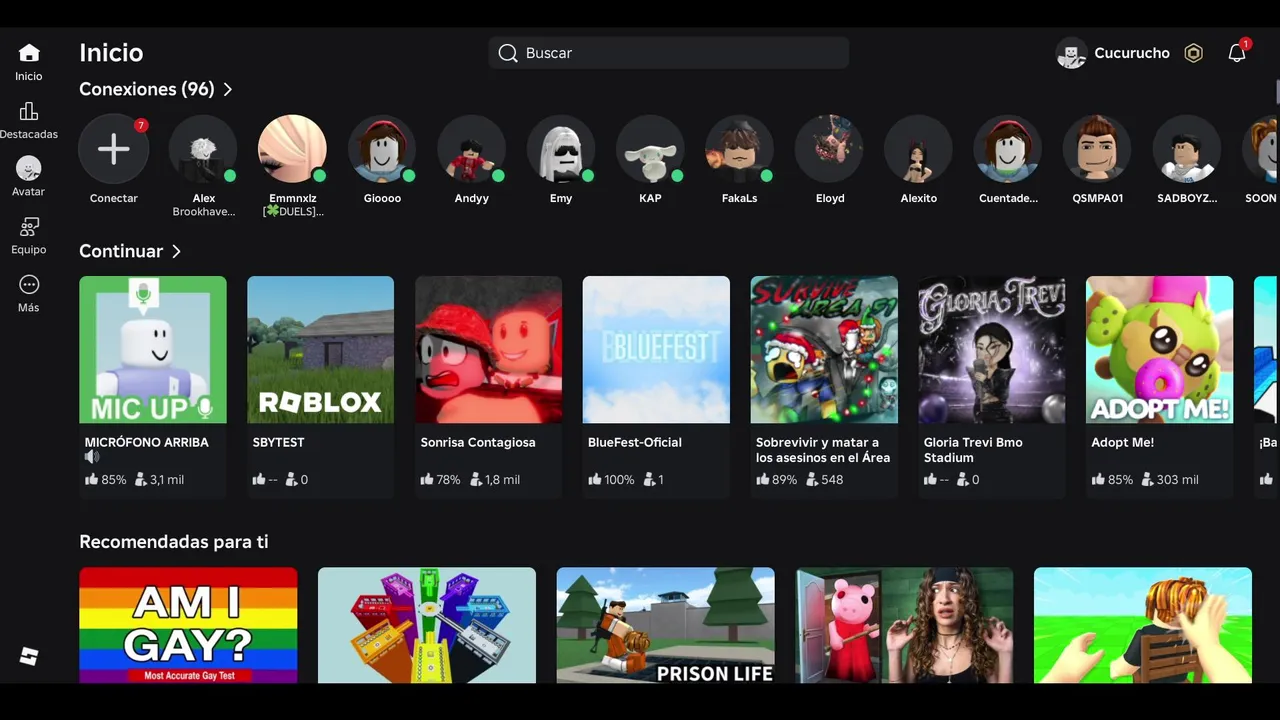Click the Cucurucho profile avatar
The height and width of the screenshot is (720, 1280).
click(1071, 53)
